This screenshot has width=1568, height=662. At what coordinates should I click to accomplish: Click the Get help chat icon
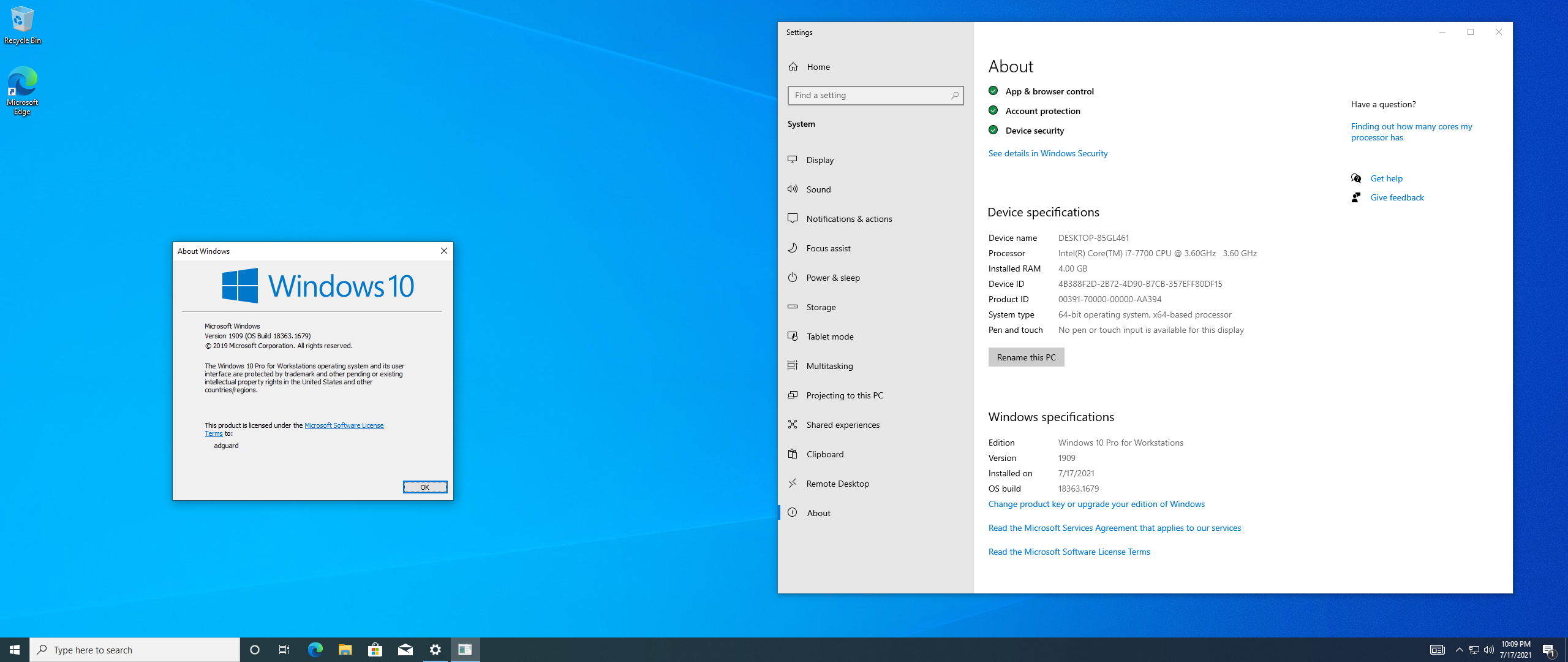(1356, 178)
